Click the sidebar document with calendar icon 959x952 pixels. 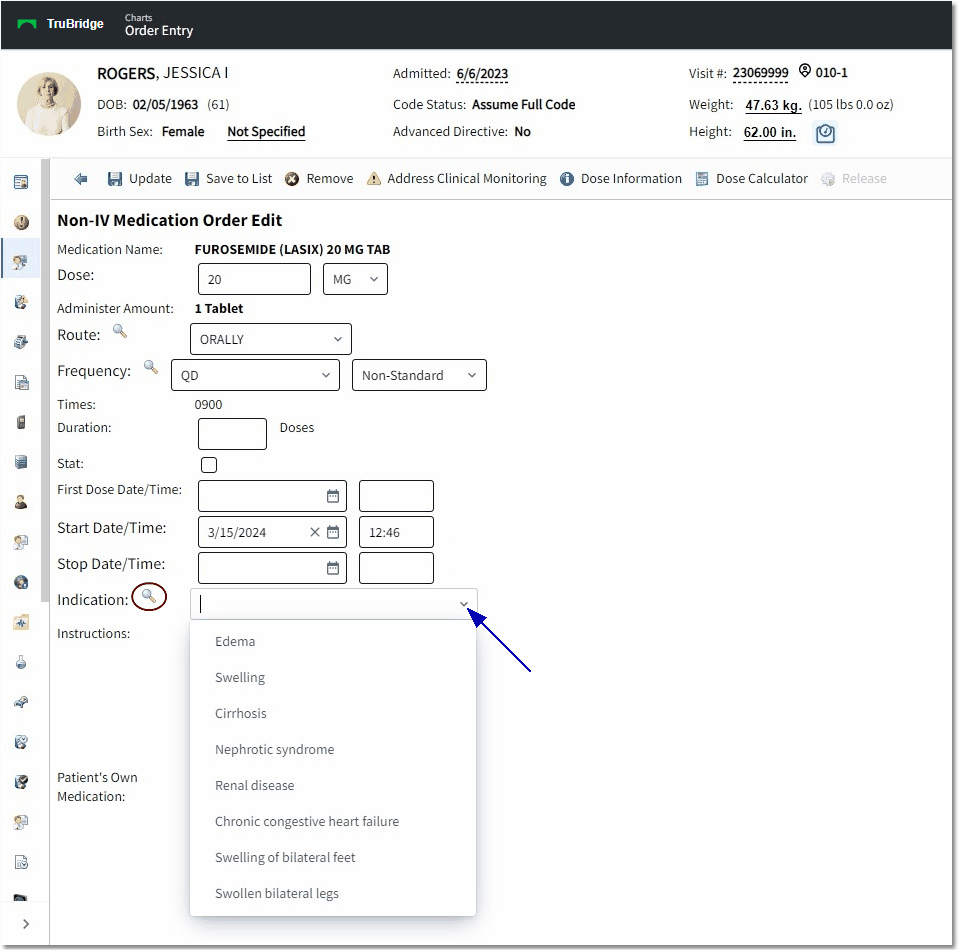[x=21, y=382]
